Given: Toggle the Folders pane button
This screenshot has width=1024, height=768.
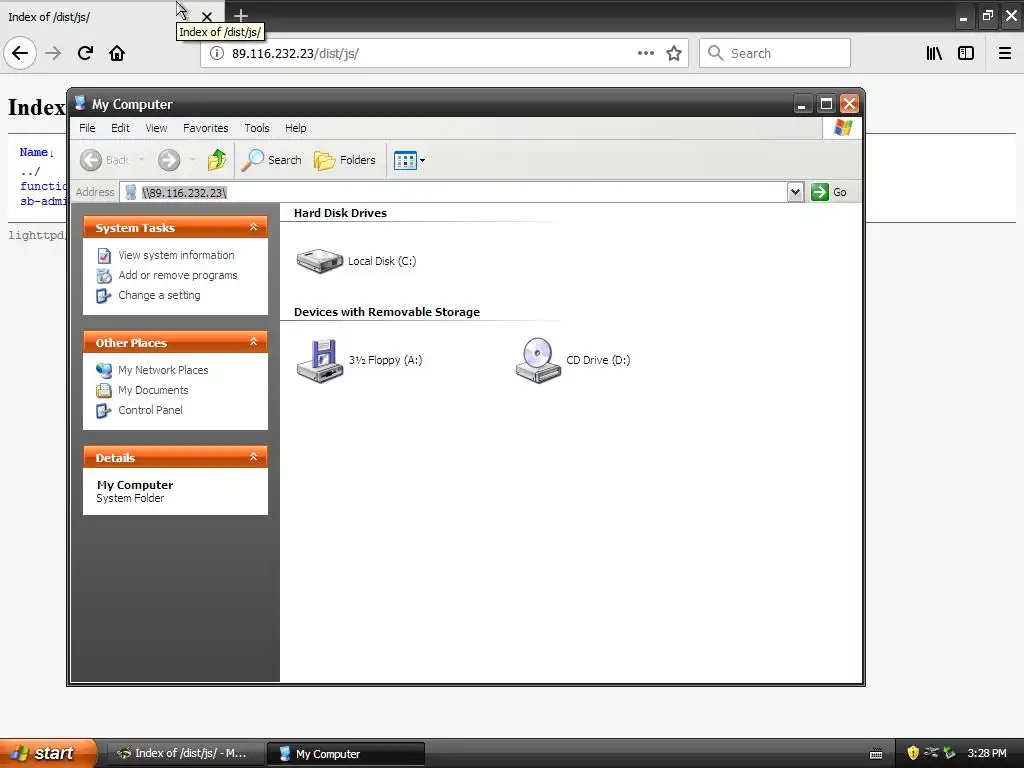Looking at the screenshot, I should tap(345, 160).
